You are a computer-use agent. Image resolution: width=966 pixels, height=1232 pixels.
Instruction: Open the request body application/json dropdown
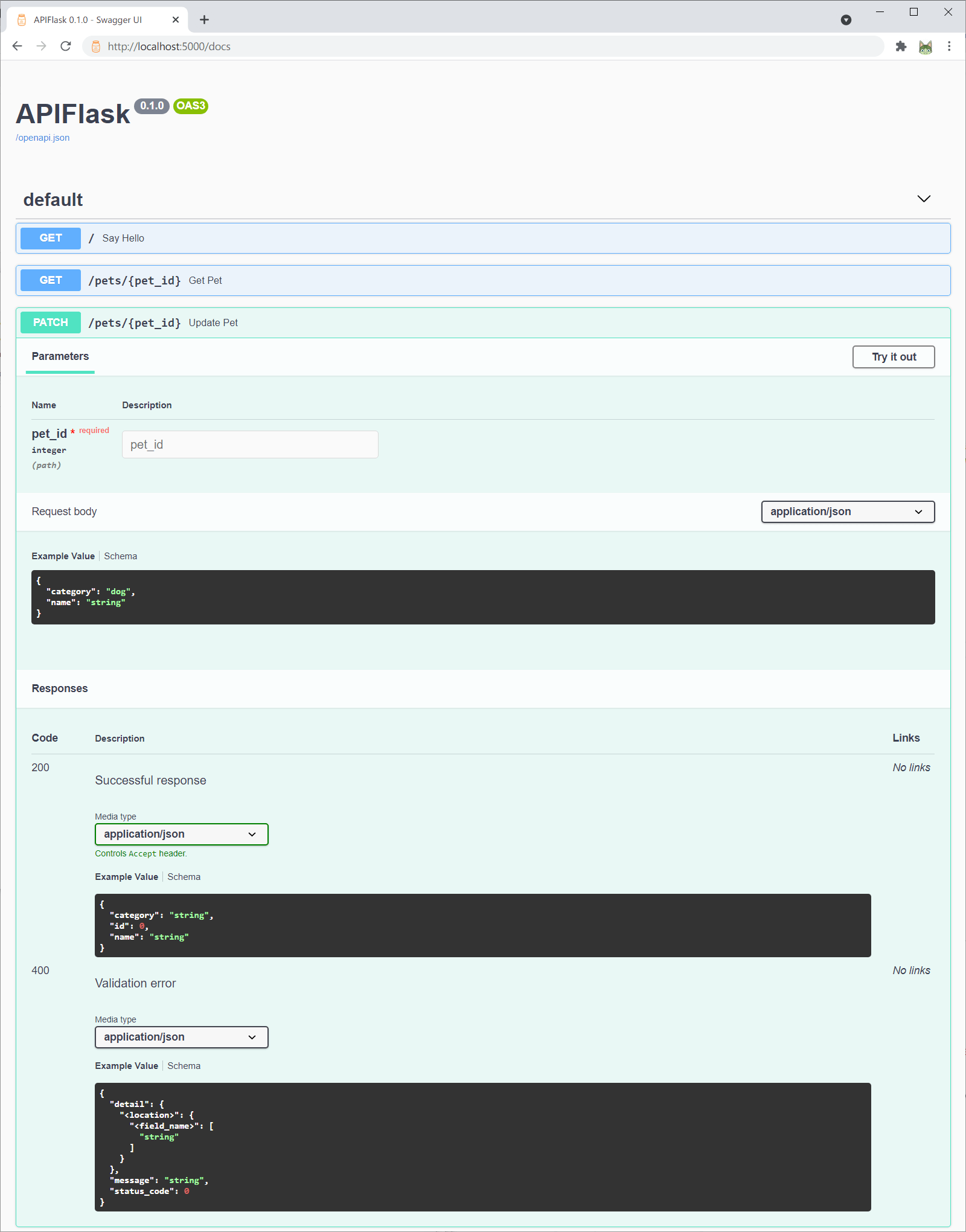[847, 512]
